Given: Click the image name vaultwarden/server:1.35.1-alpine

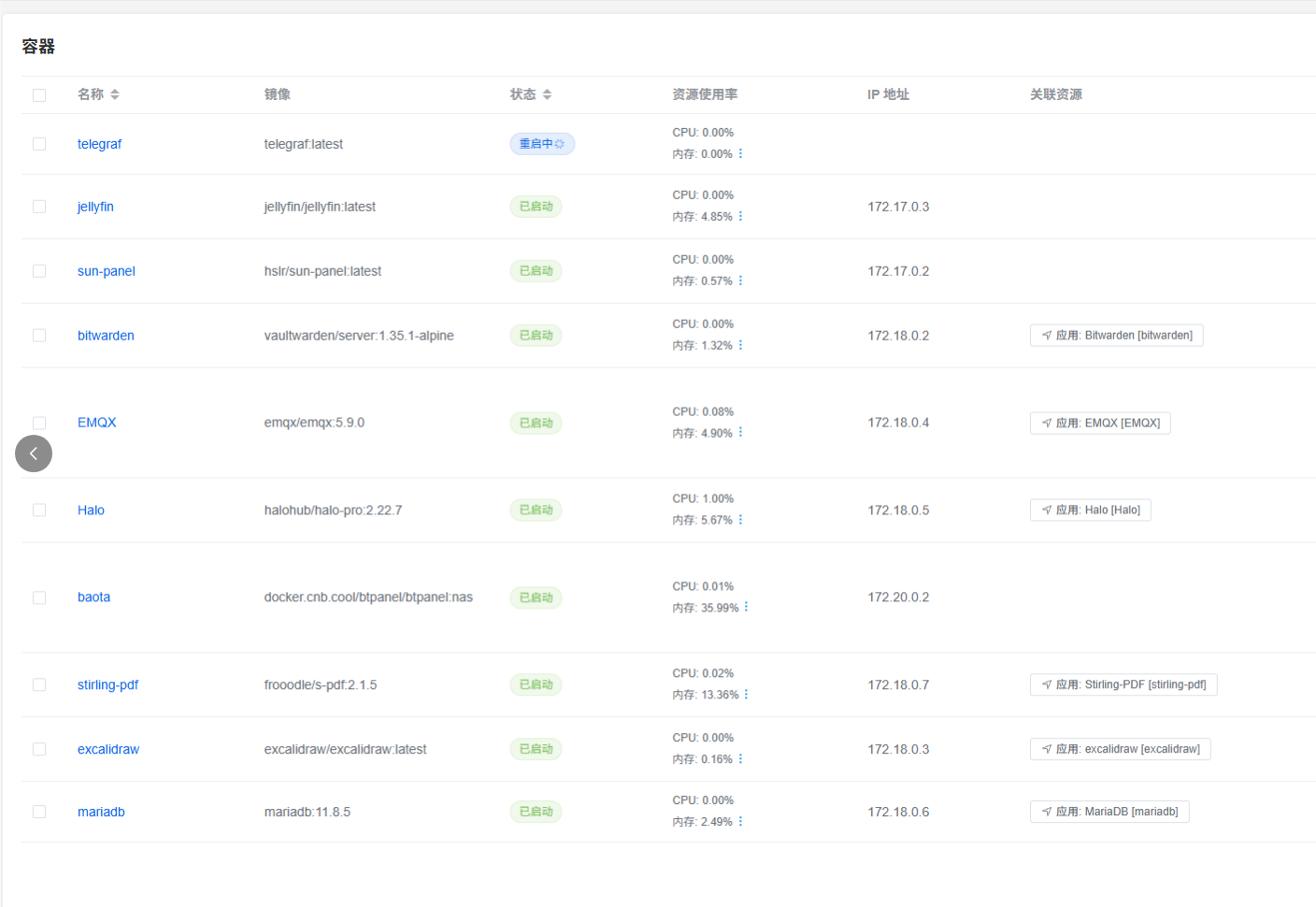Looking at the screenshot, I should coord(359,336).
